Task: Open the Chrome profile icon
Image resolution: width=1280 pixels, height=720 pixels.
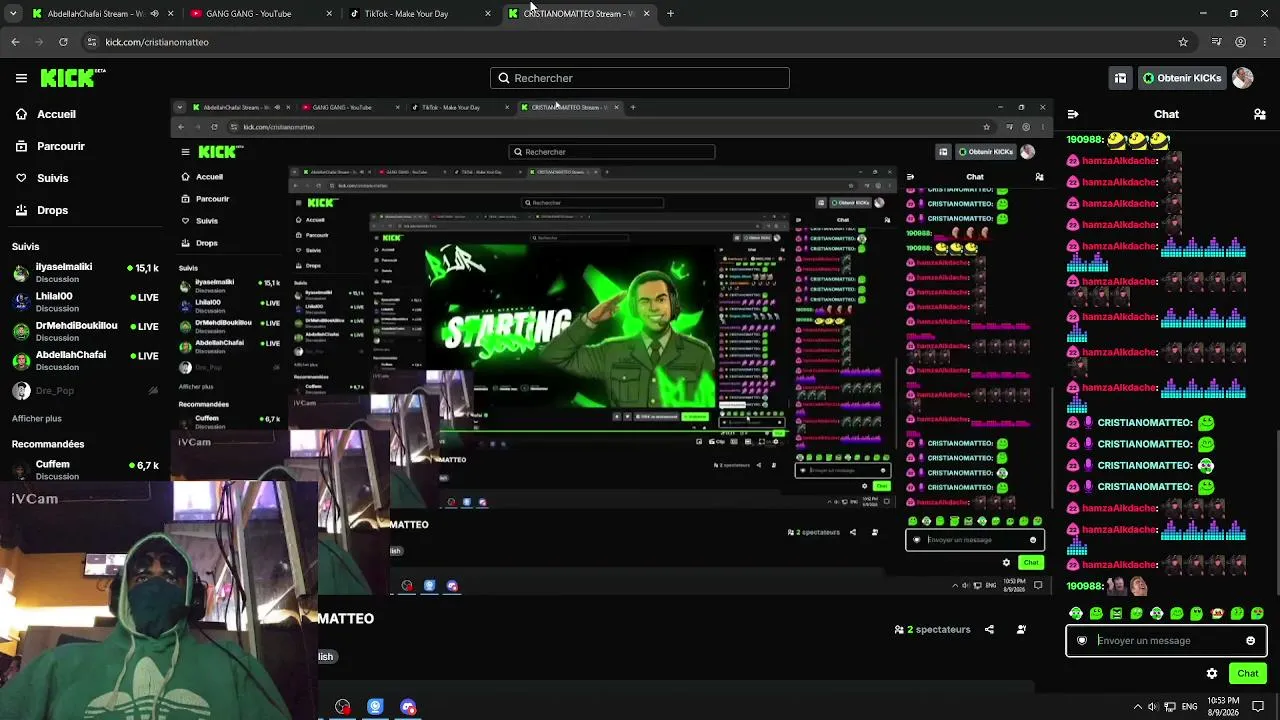Action: tap(1241, 42)
